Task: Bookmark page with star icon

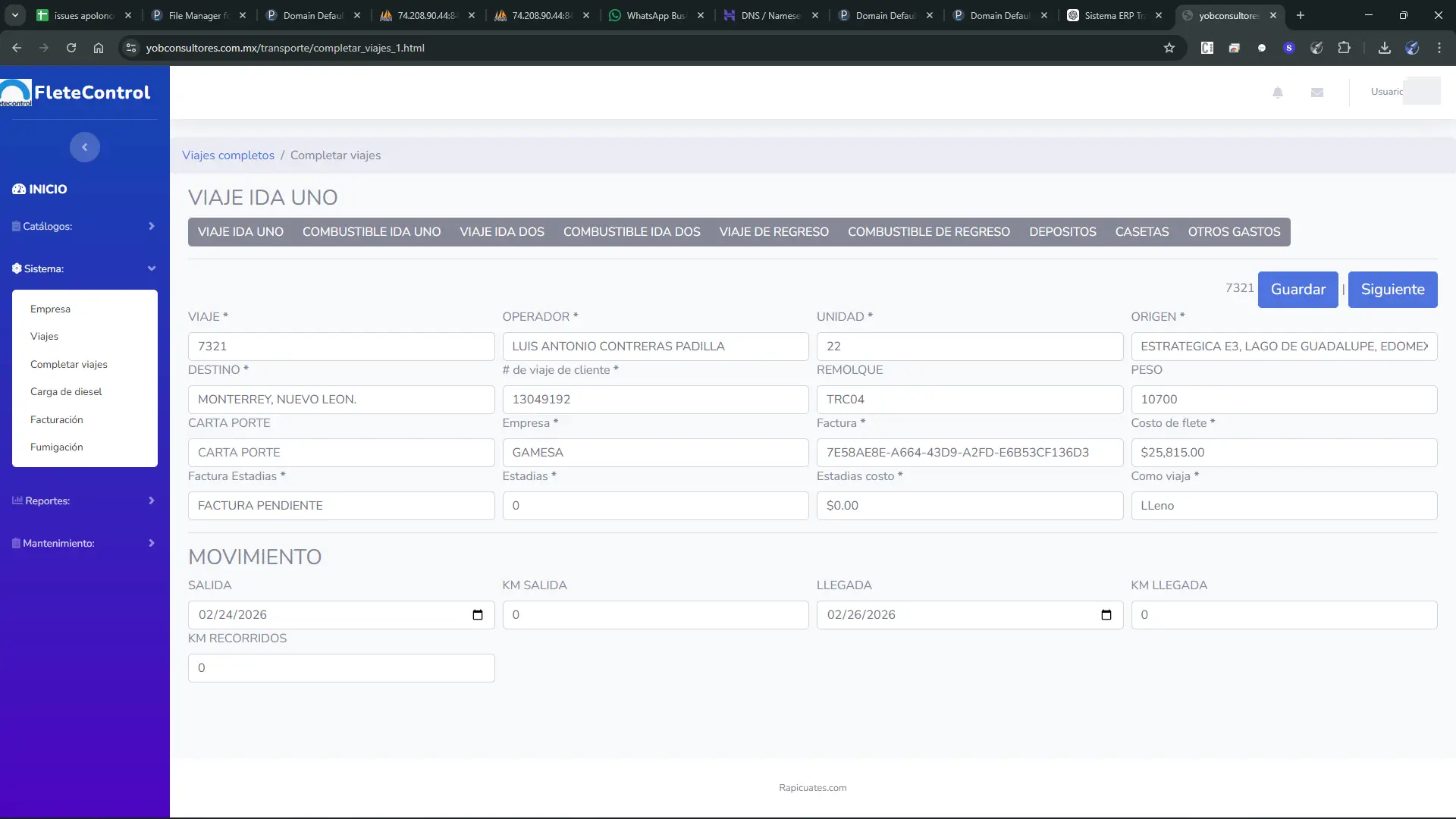Action: tap(1169, 48)
